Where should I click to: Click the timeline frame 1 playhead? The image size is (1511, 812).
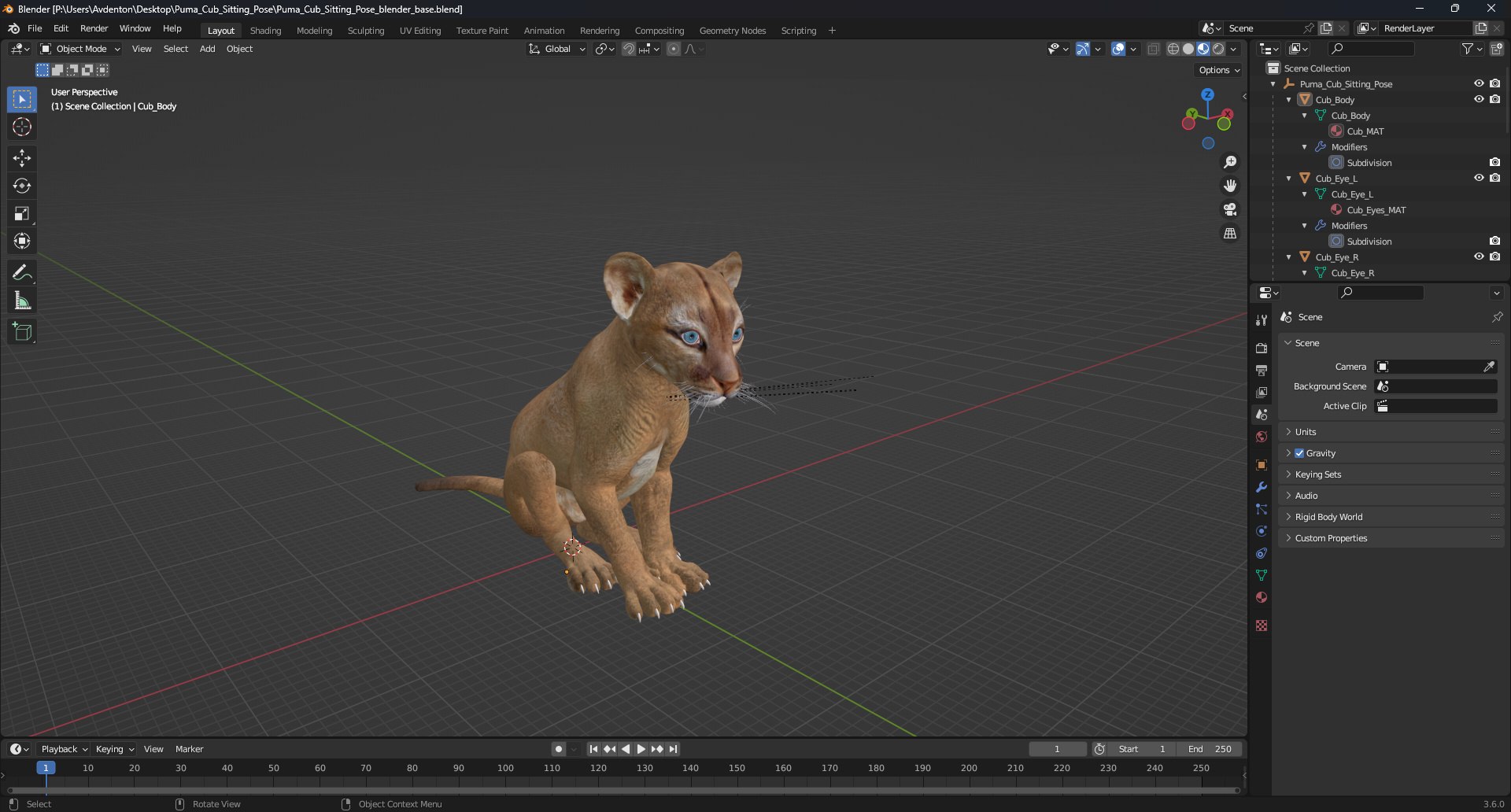pos(46,768)
